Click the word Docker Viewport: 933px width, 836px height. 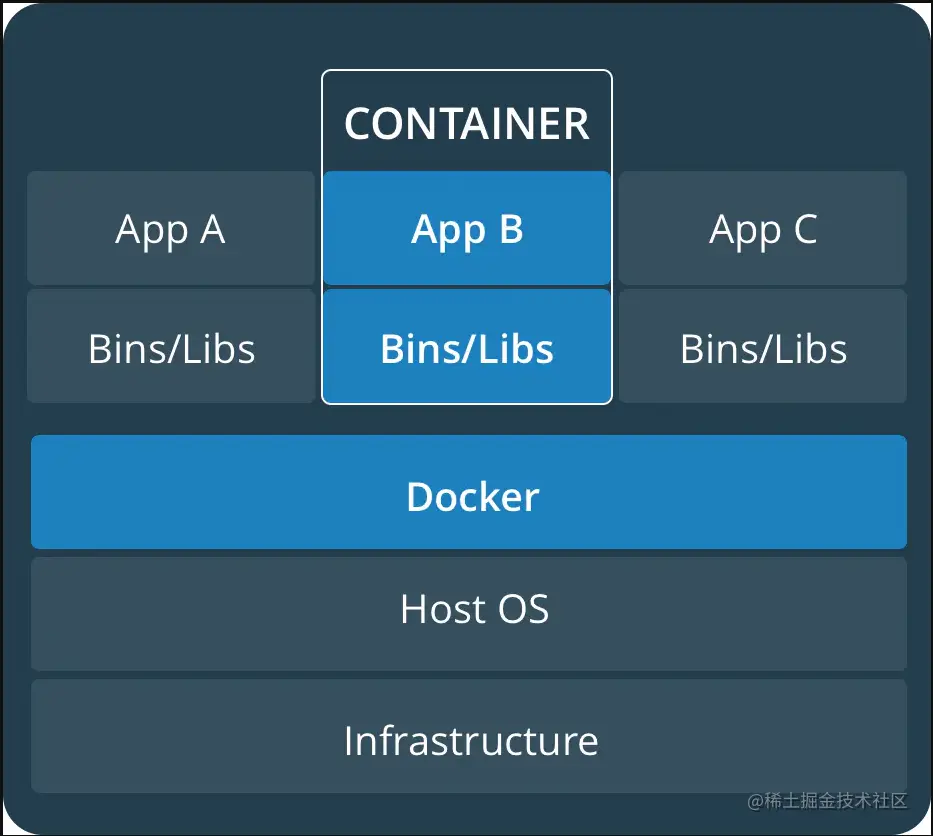[x=473, y=497]
